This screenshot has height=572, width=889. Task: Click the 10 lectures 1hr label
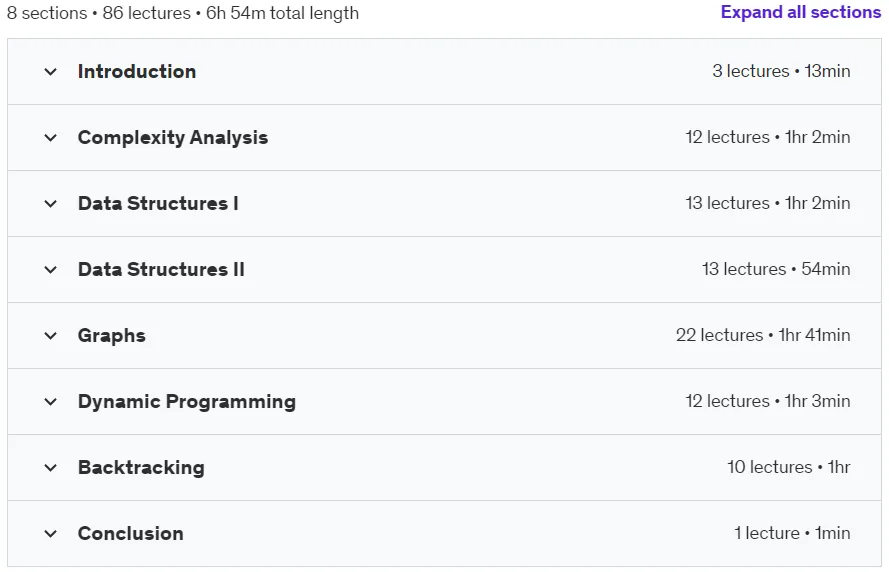789,467
